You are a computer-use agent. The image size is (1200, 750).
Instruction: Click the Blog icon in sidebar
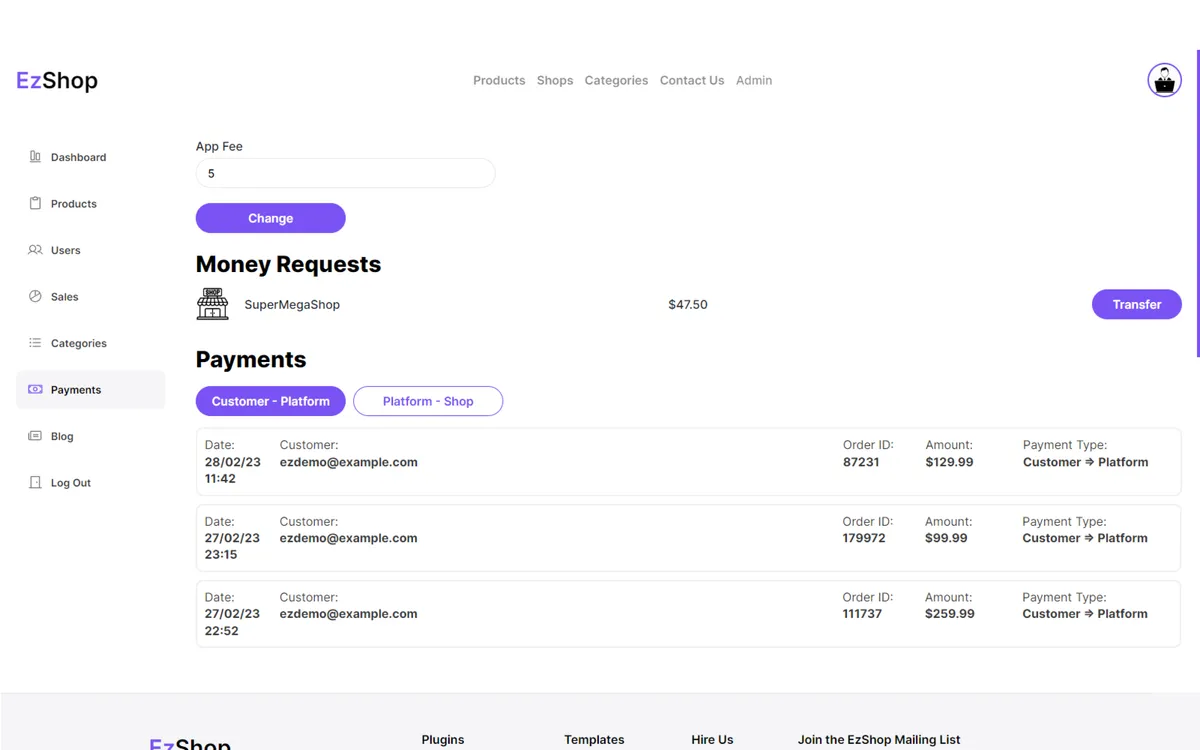[35, 436]
